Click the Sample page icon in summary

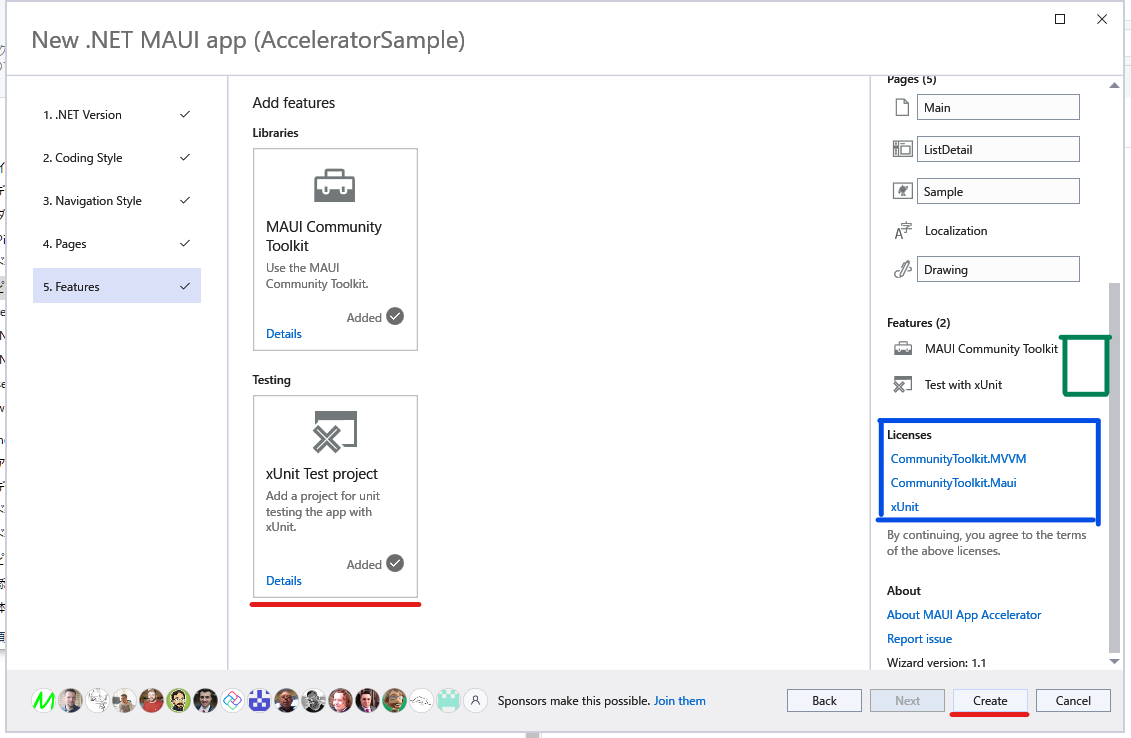pos(902,191)
